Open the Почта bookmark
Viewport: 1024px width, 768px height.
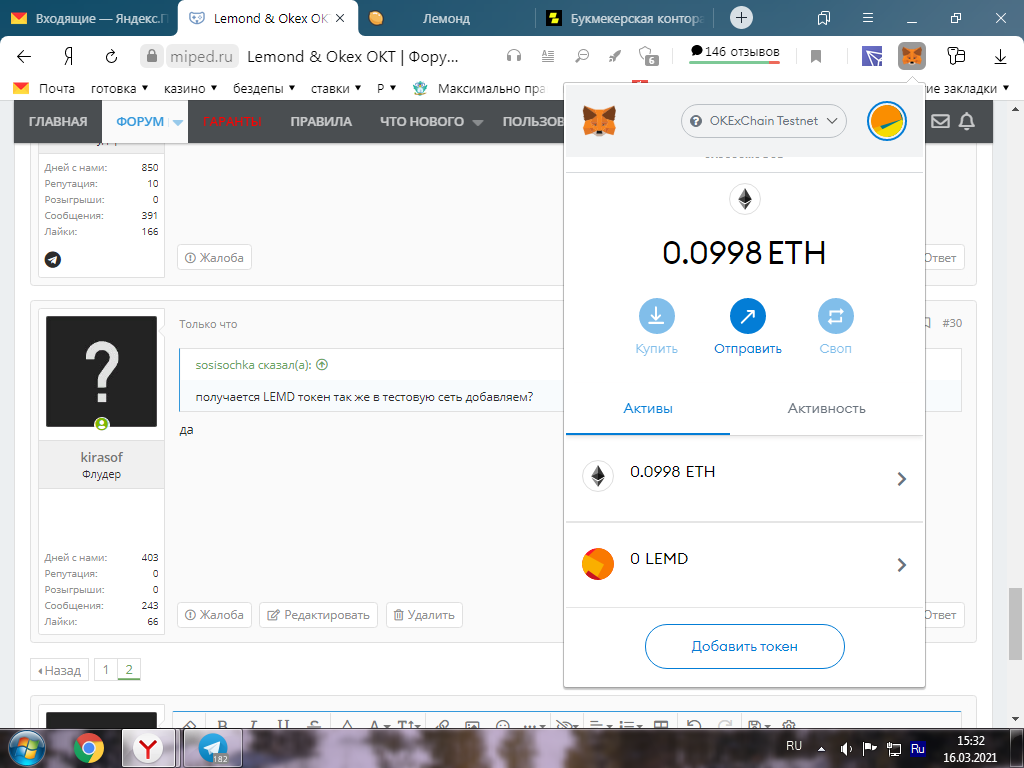(44, 88)
